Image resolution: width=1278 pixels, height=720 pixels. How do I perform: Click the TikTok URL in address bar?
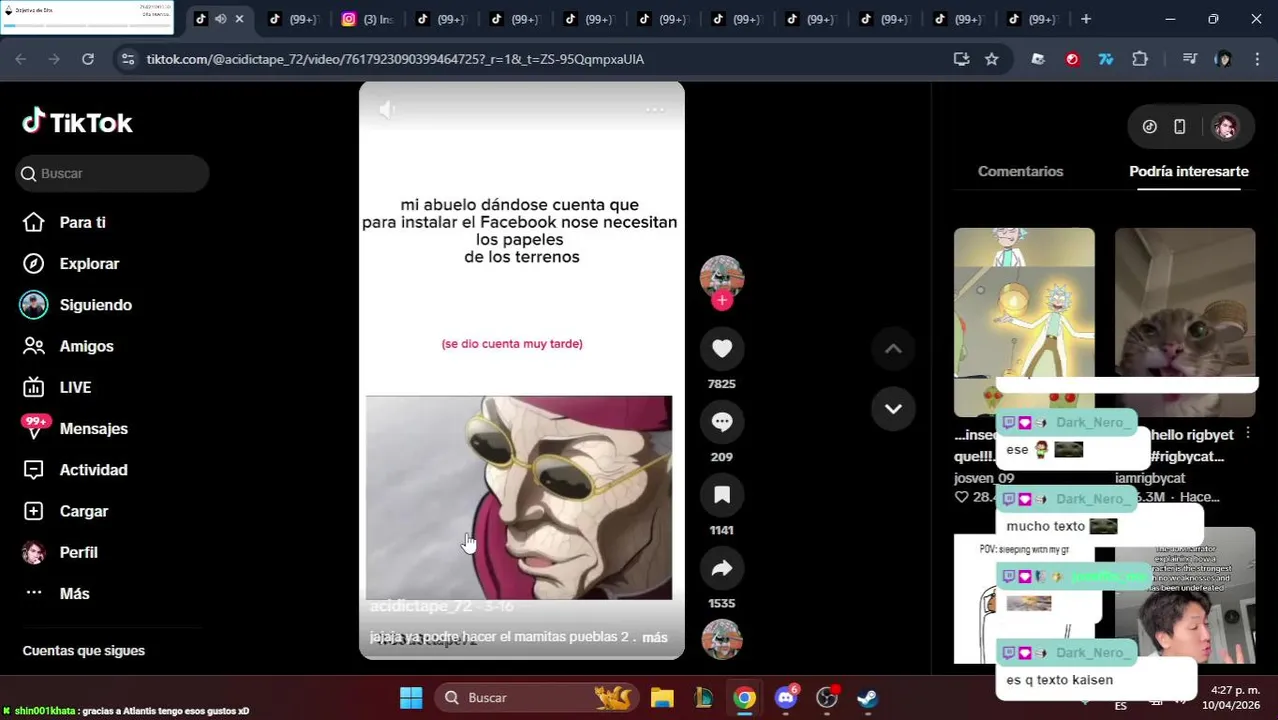click(395, 59)
